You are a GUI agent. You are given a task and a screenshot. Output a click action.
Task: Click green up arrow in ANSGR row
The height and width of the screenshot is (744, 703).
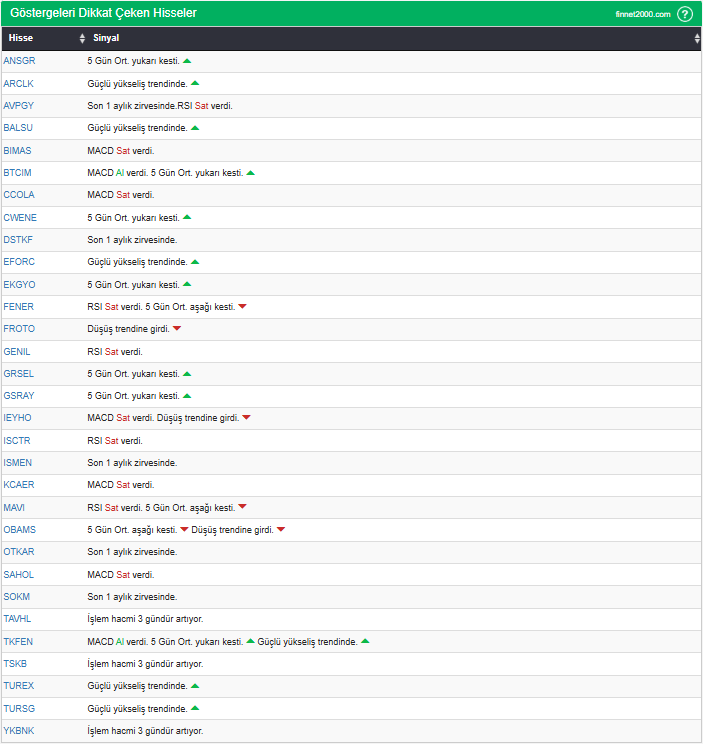[x=187, y=61]
